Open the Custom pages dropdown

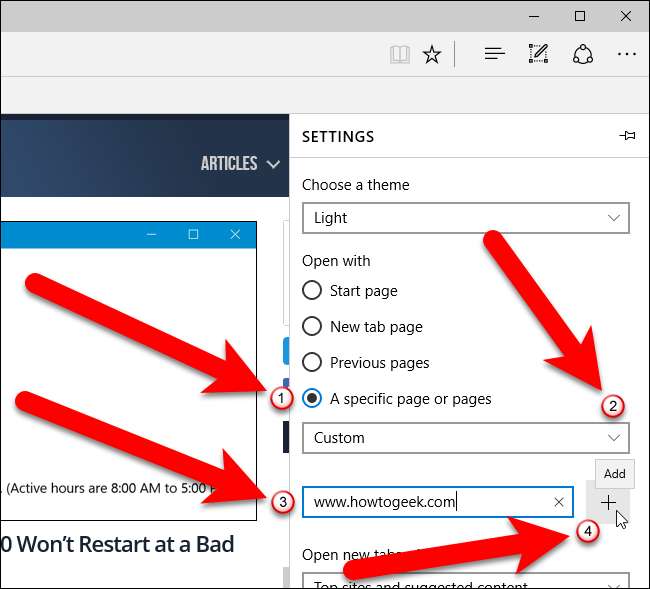coord(466,438)
